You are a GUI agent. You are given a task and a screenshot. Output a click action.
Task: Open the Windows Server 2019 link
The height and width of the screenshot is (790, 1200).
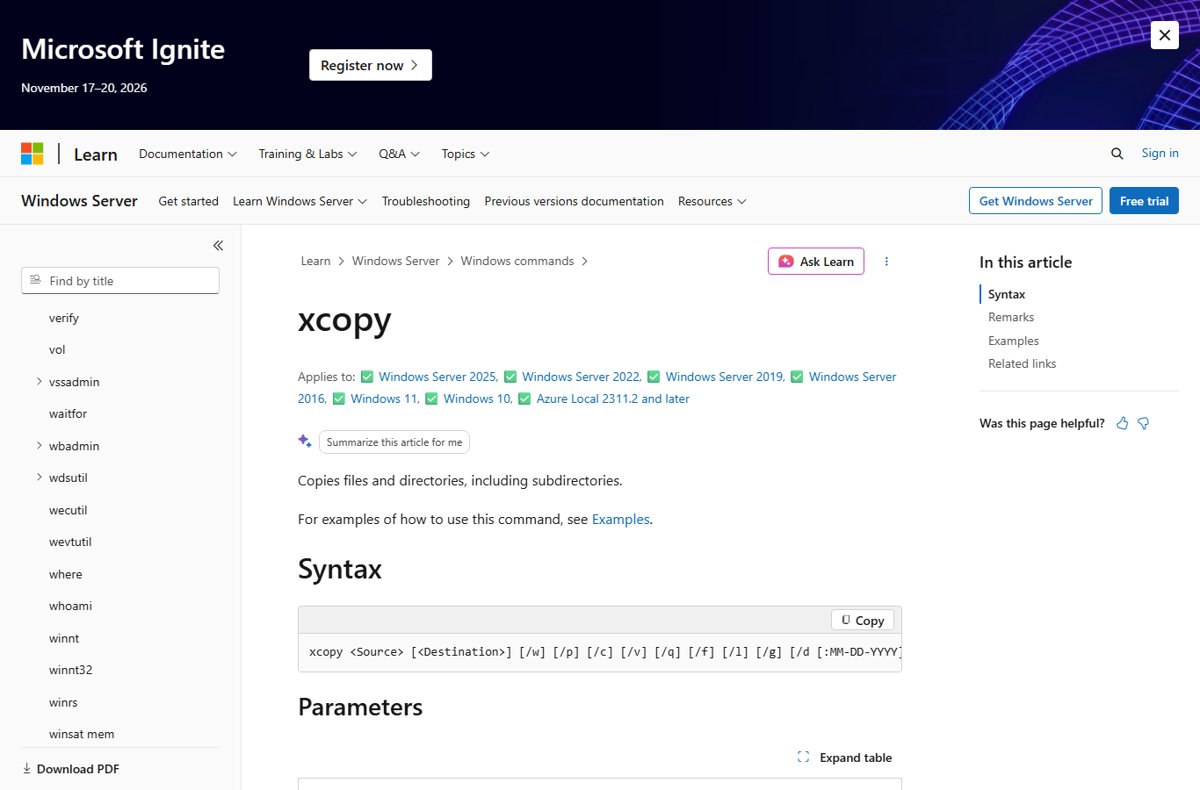coord(725,377)
